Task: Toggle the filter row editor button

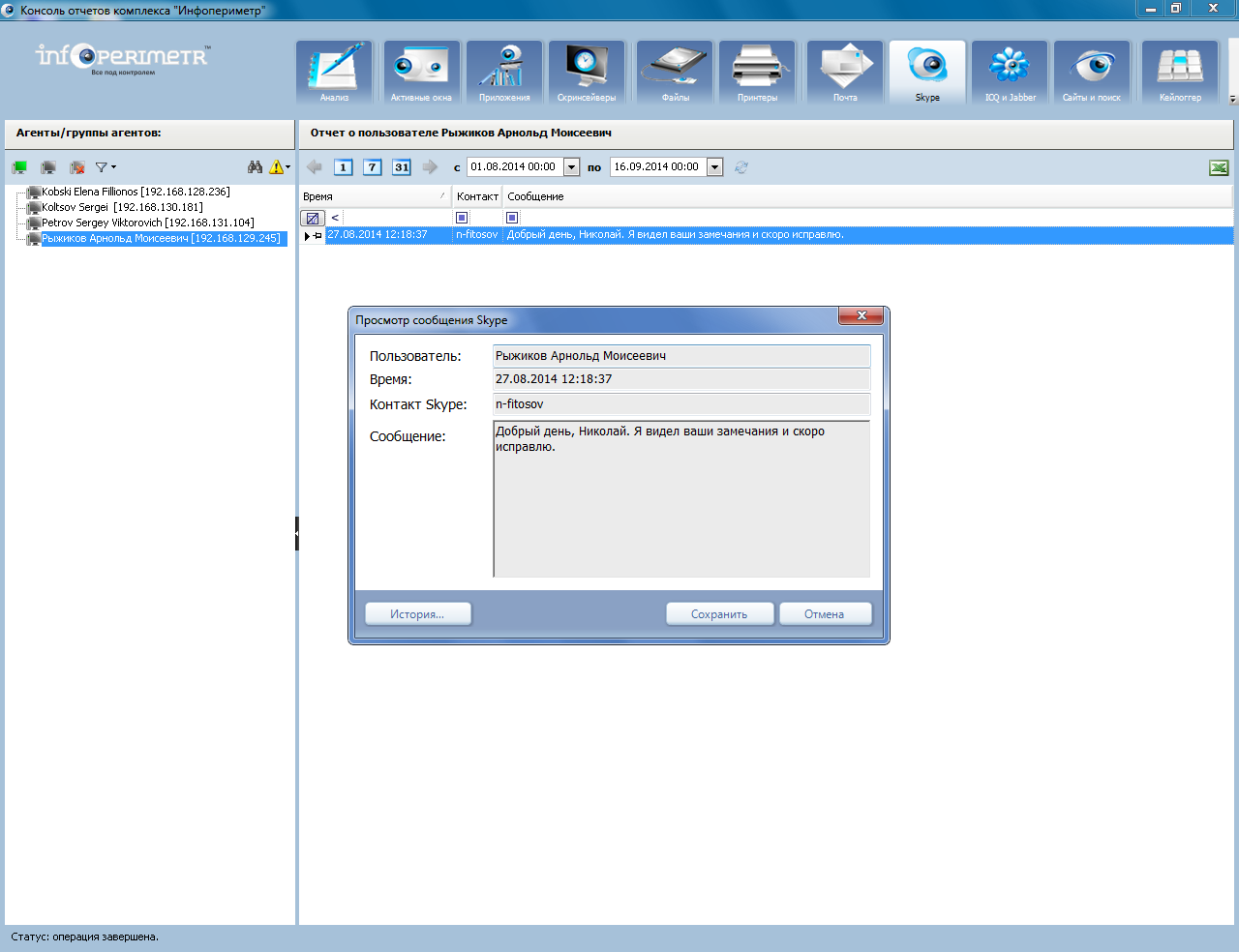Action: coord(312,218)
